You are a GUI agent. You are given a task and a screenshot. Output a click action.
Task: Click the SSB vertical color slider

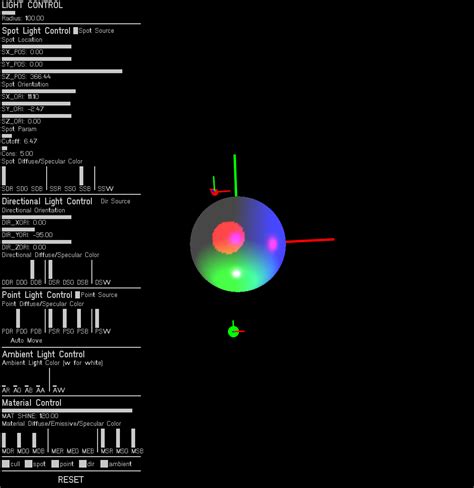click(x=81, y=176)
